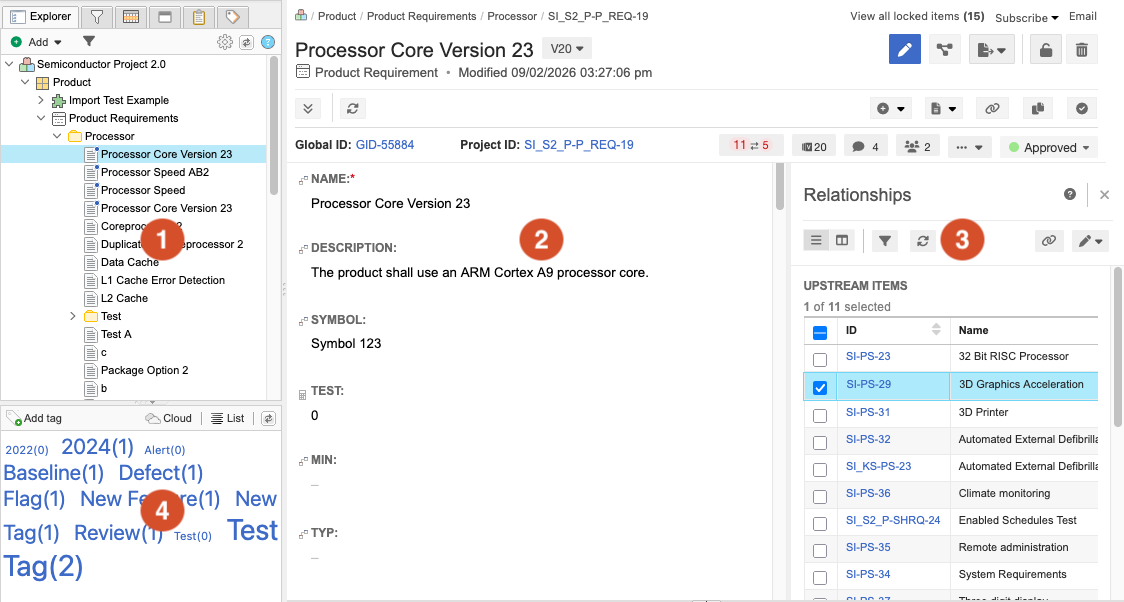Click the relationships count 11 ⇄ 5
1124x602 pixels.
(751, 145)
